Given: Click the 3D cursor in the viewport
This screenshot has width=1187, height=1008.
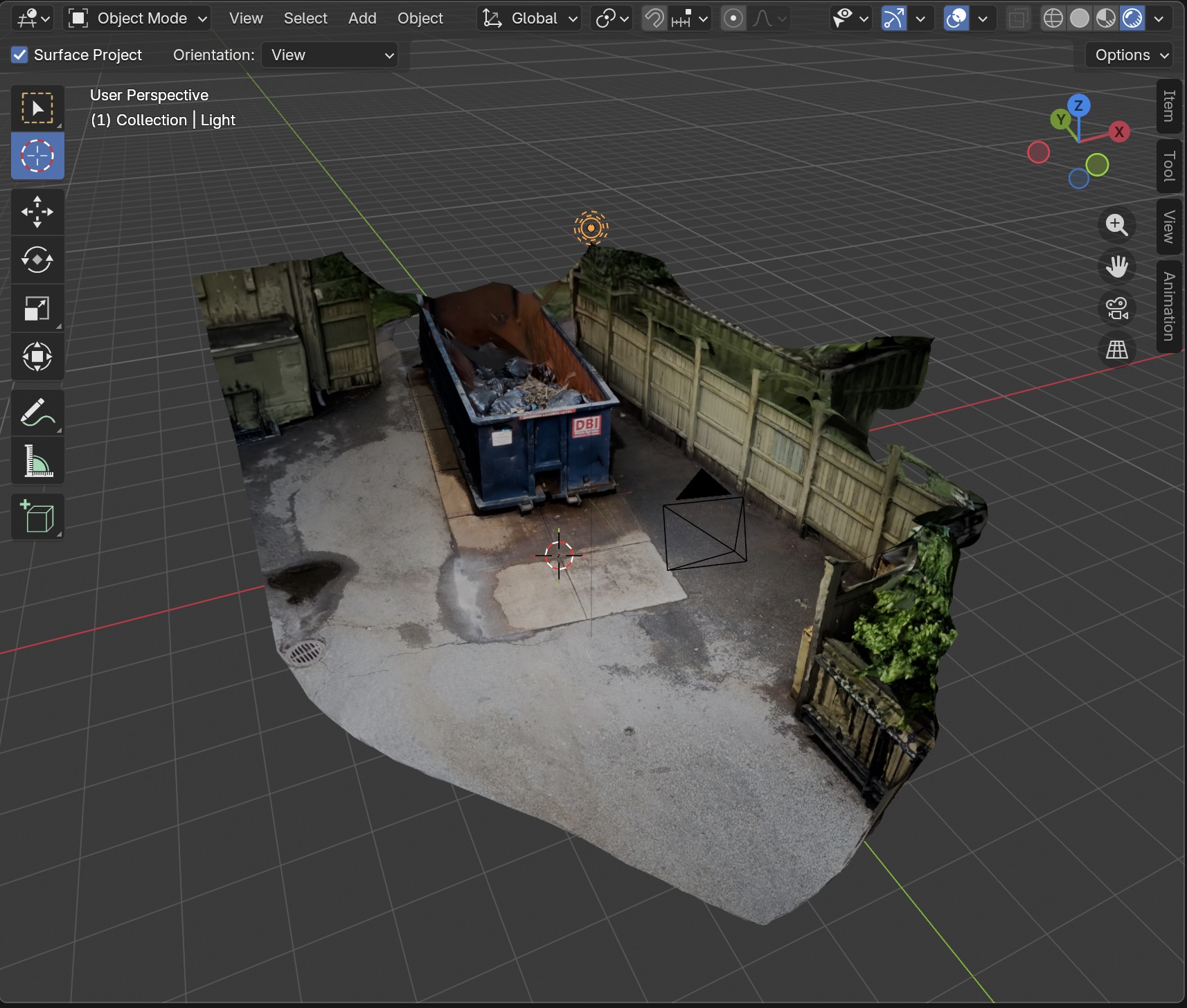Looking at the screenshot, I should click(559, 555).
